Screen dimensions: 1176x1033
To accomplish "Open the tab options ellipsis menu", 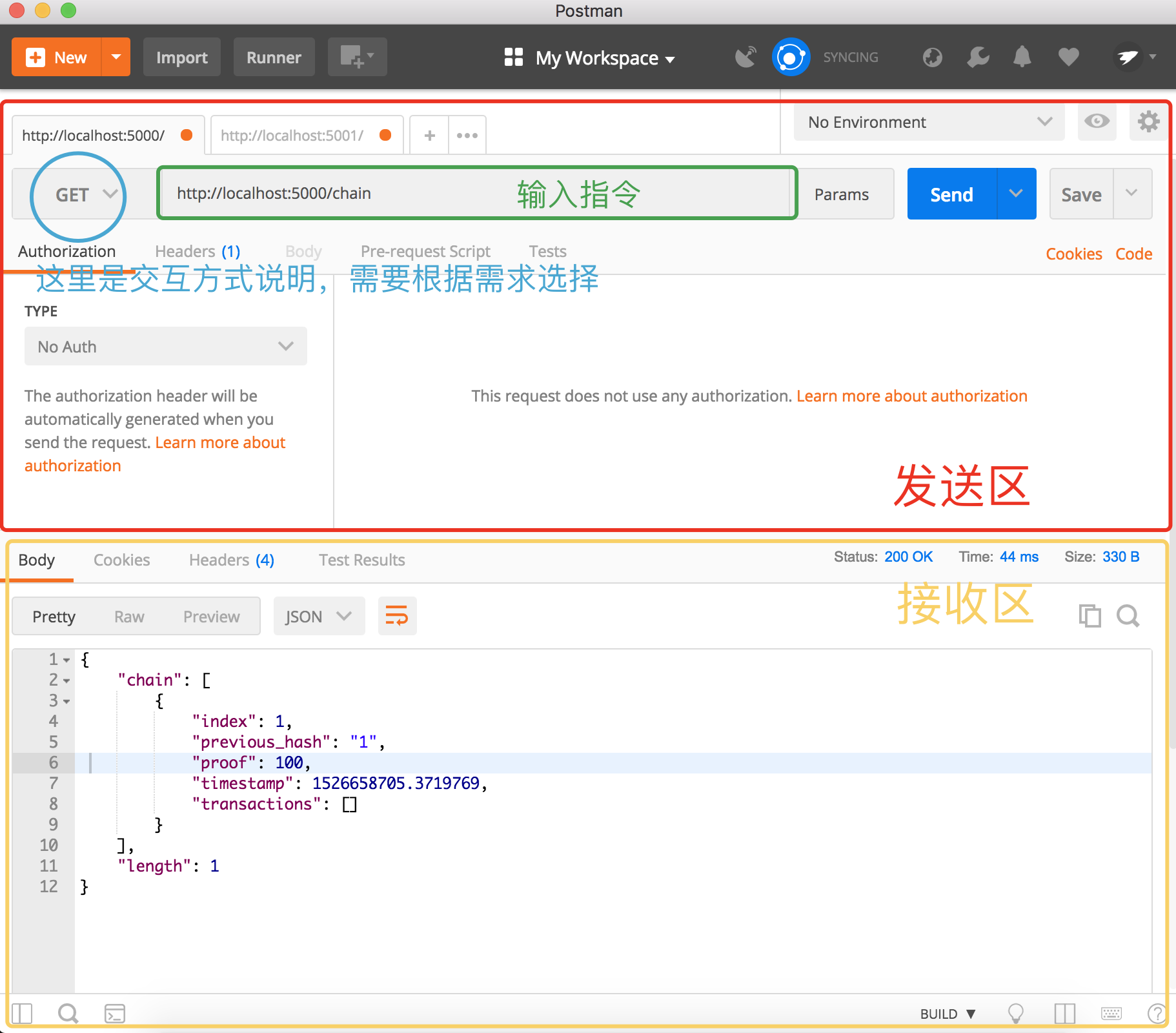I will click(467, 136).
